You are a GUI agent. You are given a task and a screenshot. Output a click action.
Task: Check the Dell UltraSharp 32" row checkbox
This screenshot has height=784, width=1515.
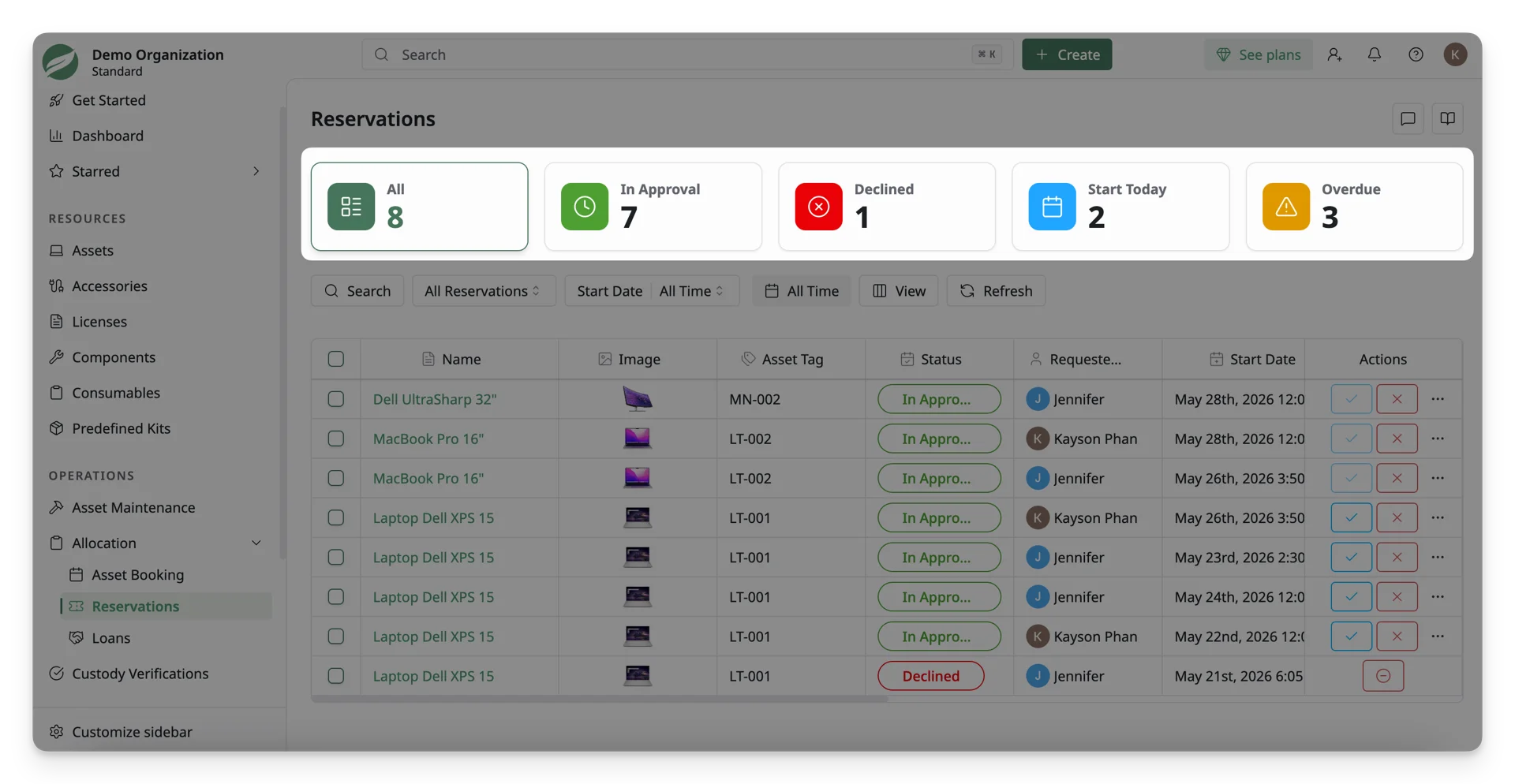click(336, 399)
